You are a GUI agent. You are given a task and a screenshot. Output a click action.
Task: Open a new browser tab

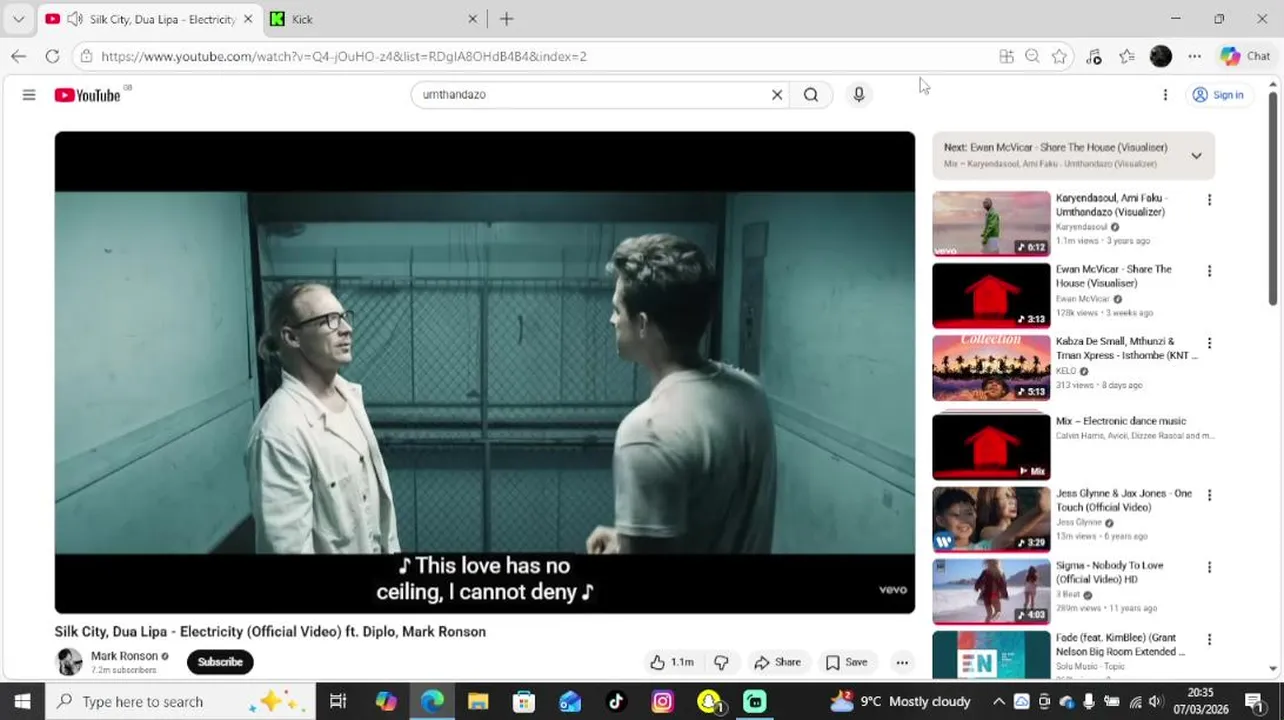(507, 19)
